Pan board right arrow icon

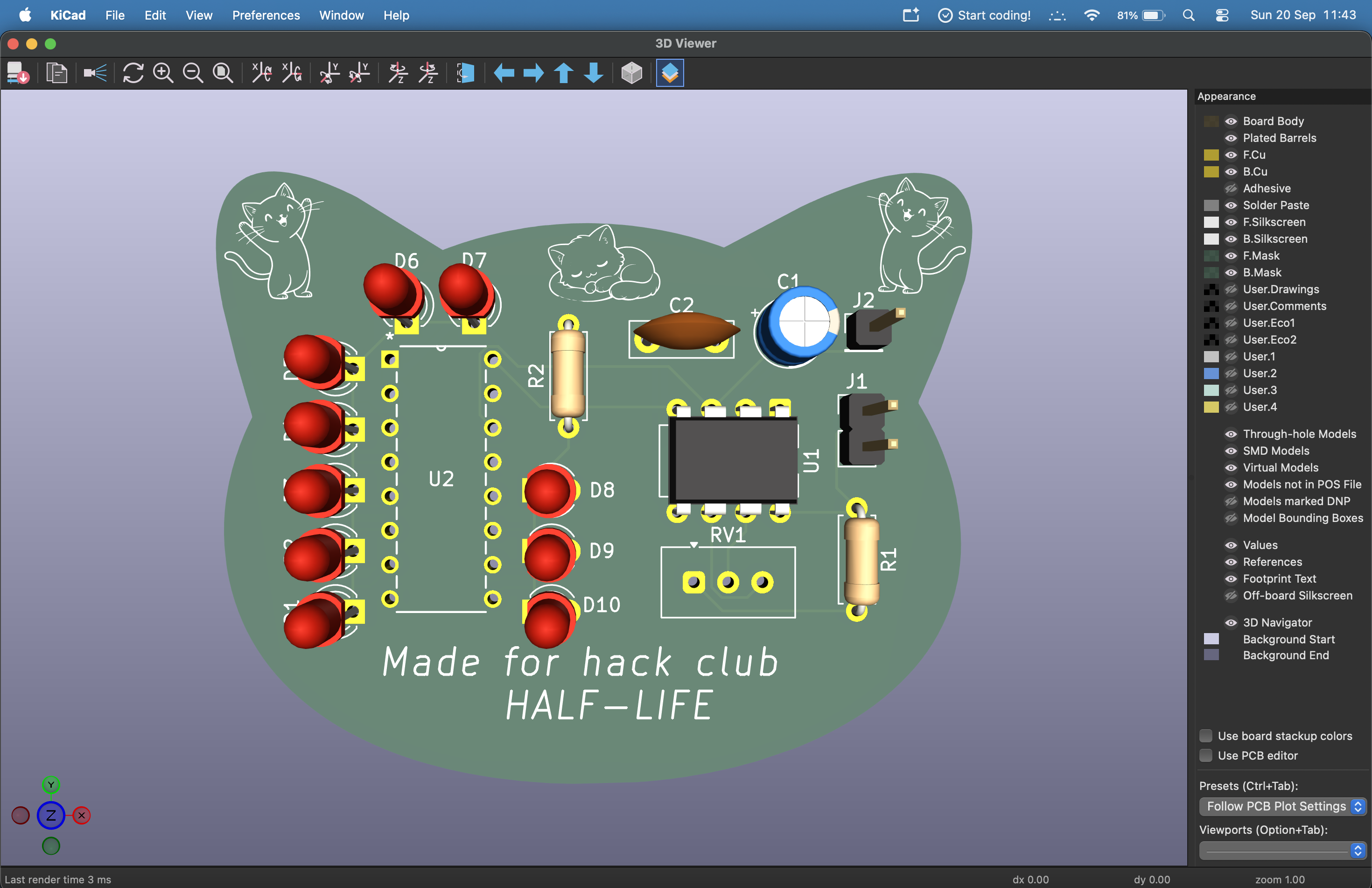point(533,73)
